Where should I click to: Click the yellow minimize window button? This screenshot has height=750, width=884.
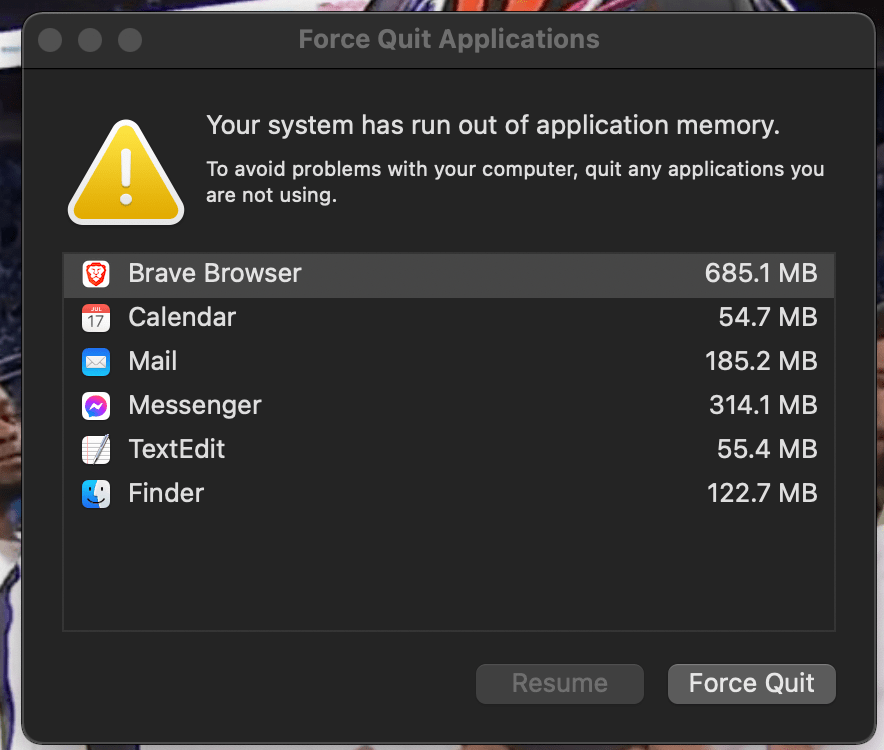tap(90, 39)
